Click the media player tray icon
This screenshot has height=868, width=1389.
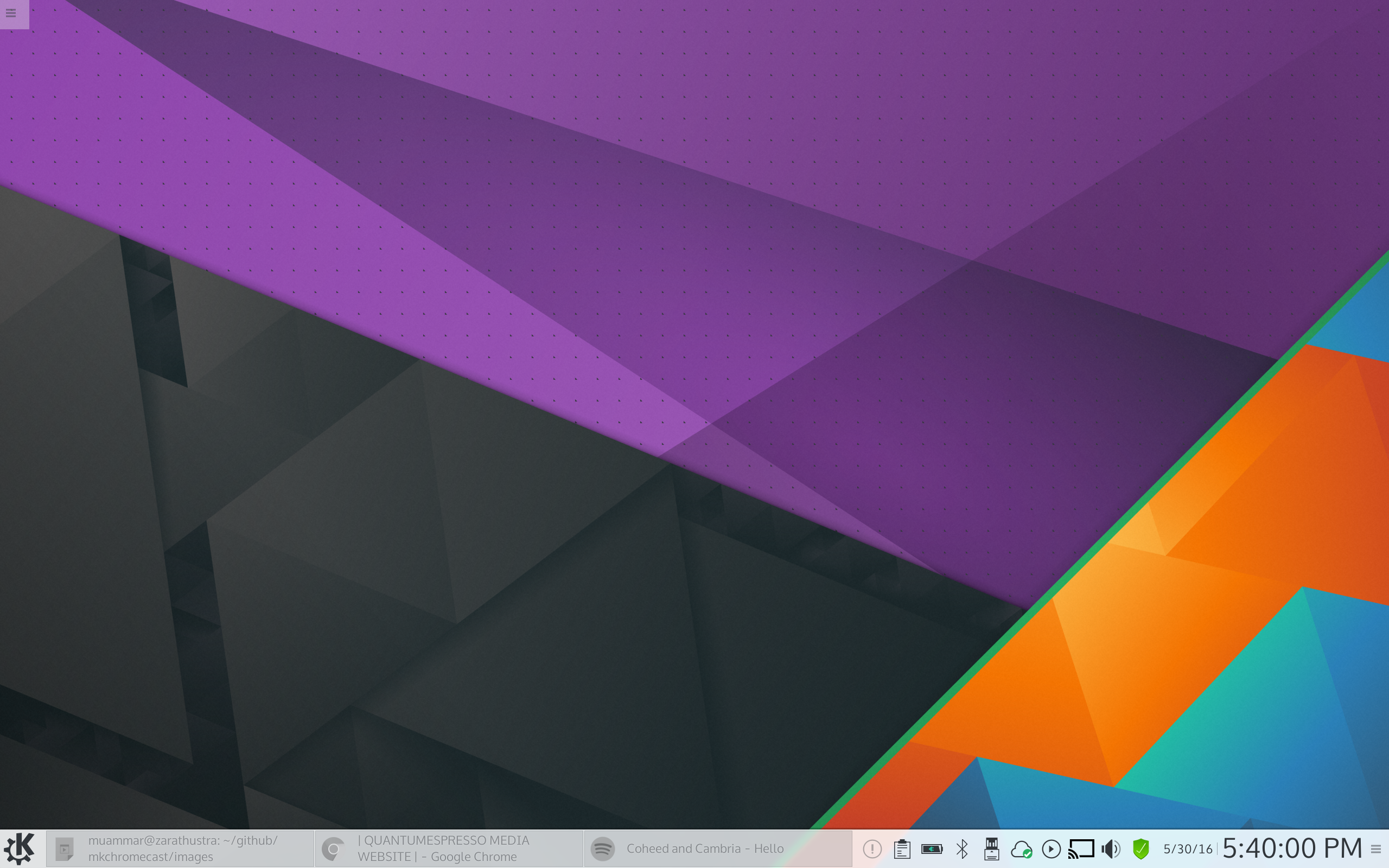[1051, 848]
